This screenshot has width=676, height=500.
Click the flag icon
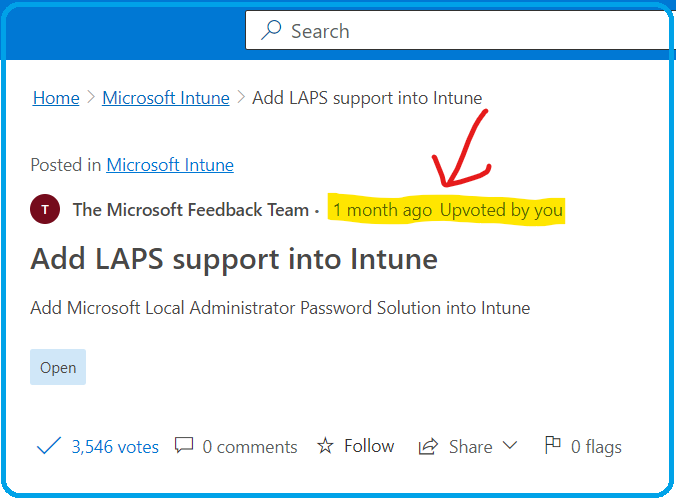point(552,445)
